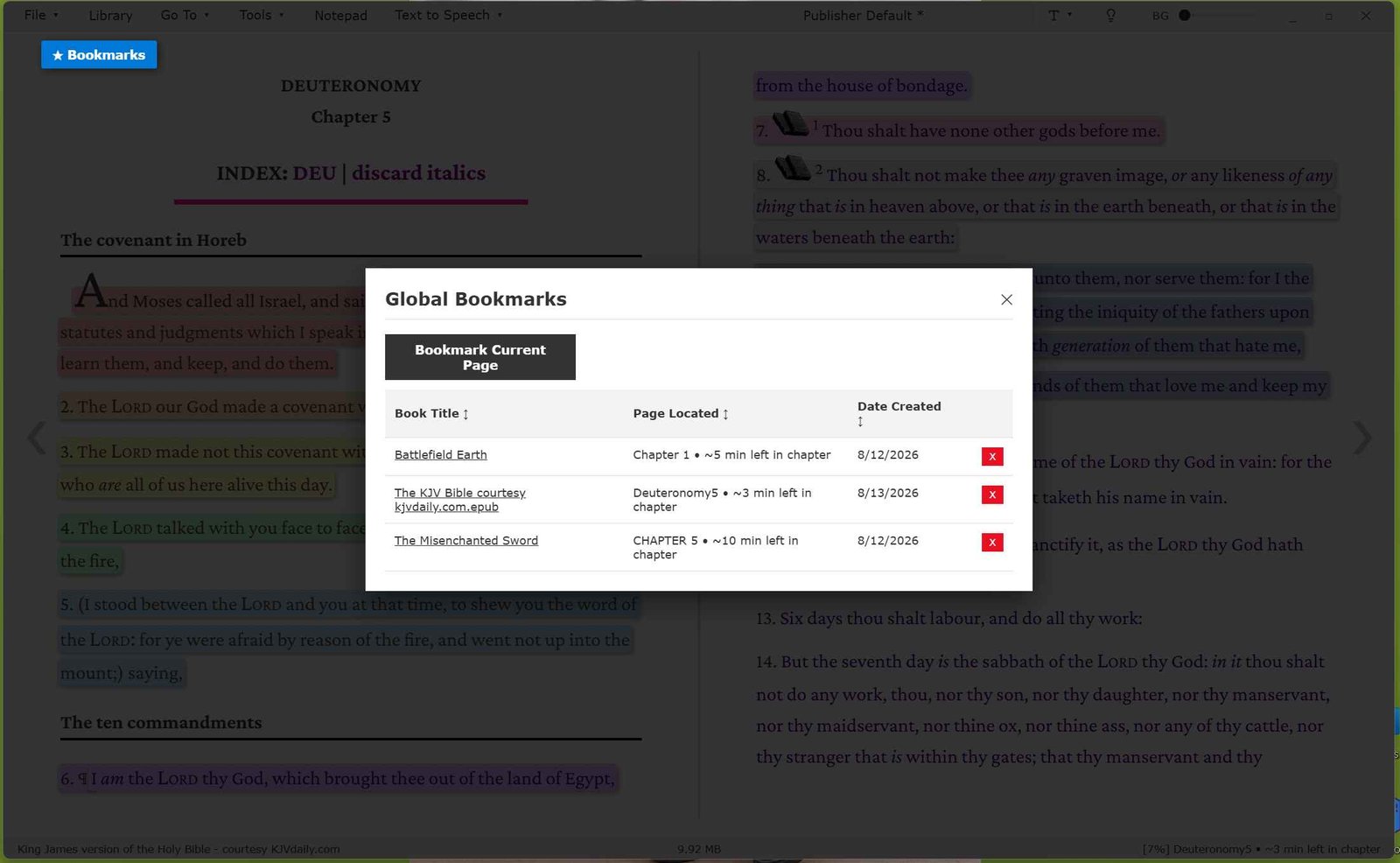Close the reader window
The width and height of the screenshot is (1400, 863).
click(x=1366, y=16)
